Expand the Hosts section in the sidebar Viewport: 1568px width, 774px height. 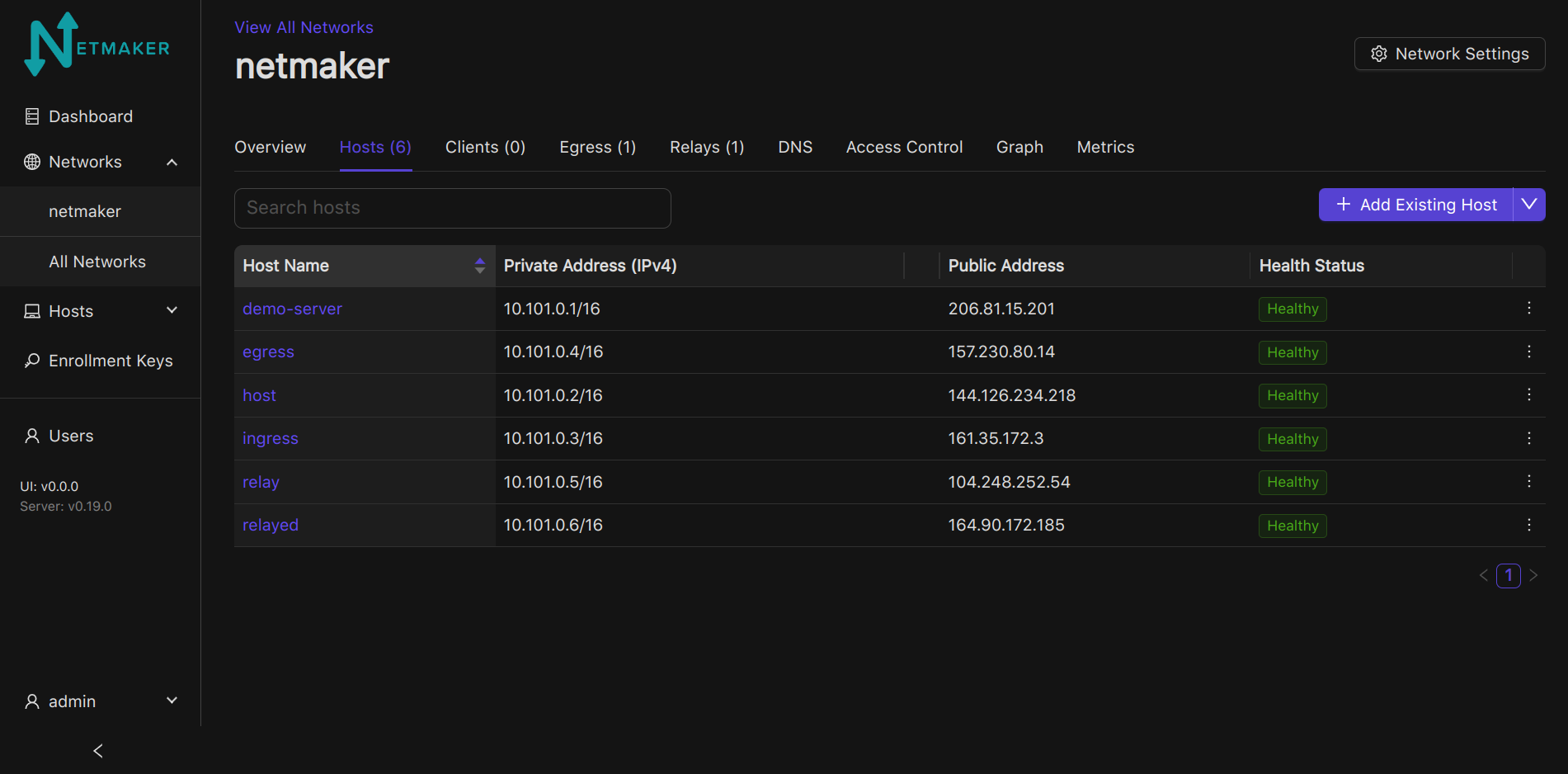coord(172,310)
